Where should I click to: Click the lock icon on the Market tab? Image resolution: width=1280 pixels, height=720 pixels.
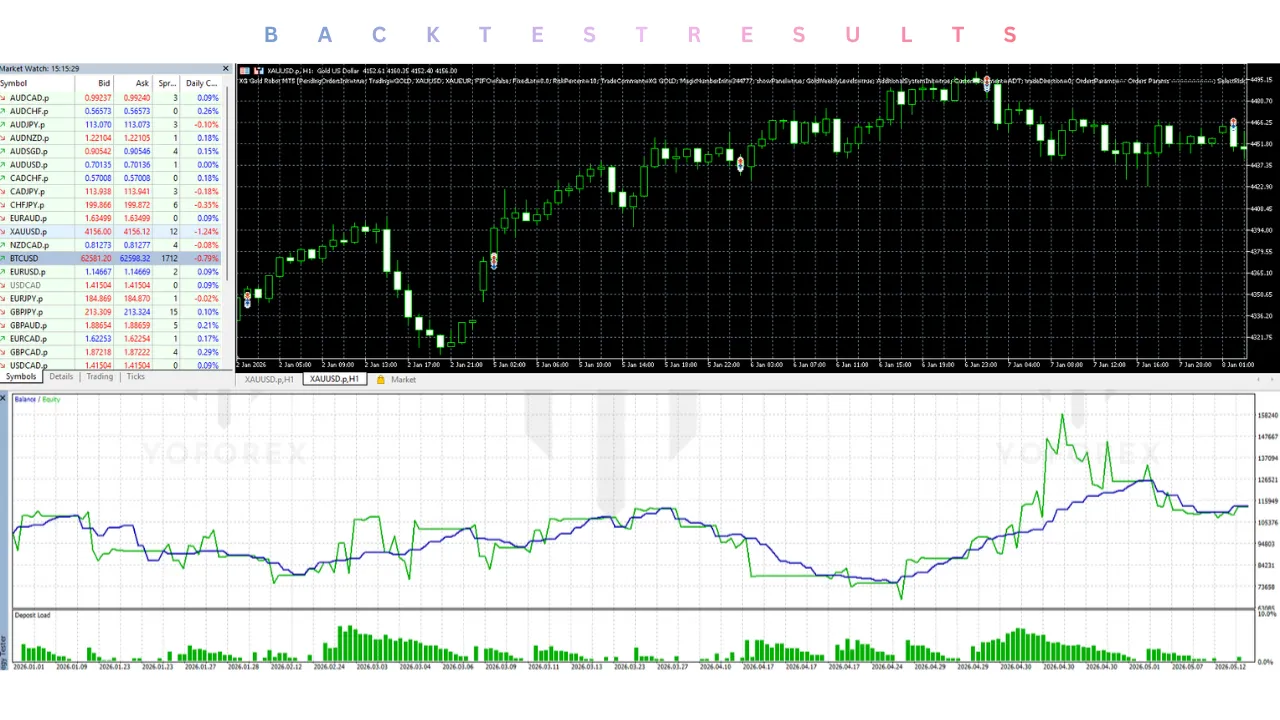(380, 380)
